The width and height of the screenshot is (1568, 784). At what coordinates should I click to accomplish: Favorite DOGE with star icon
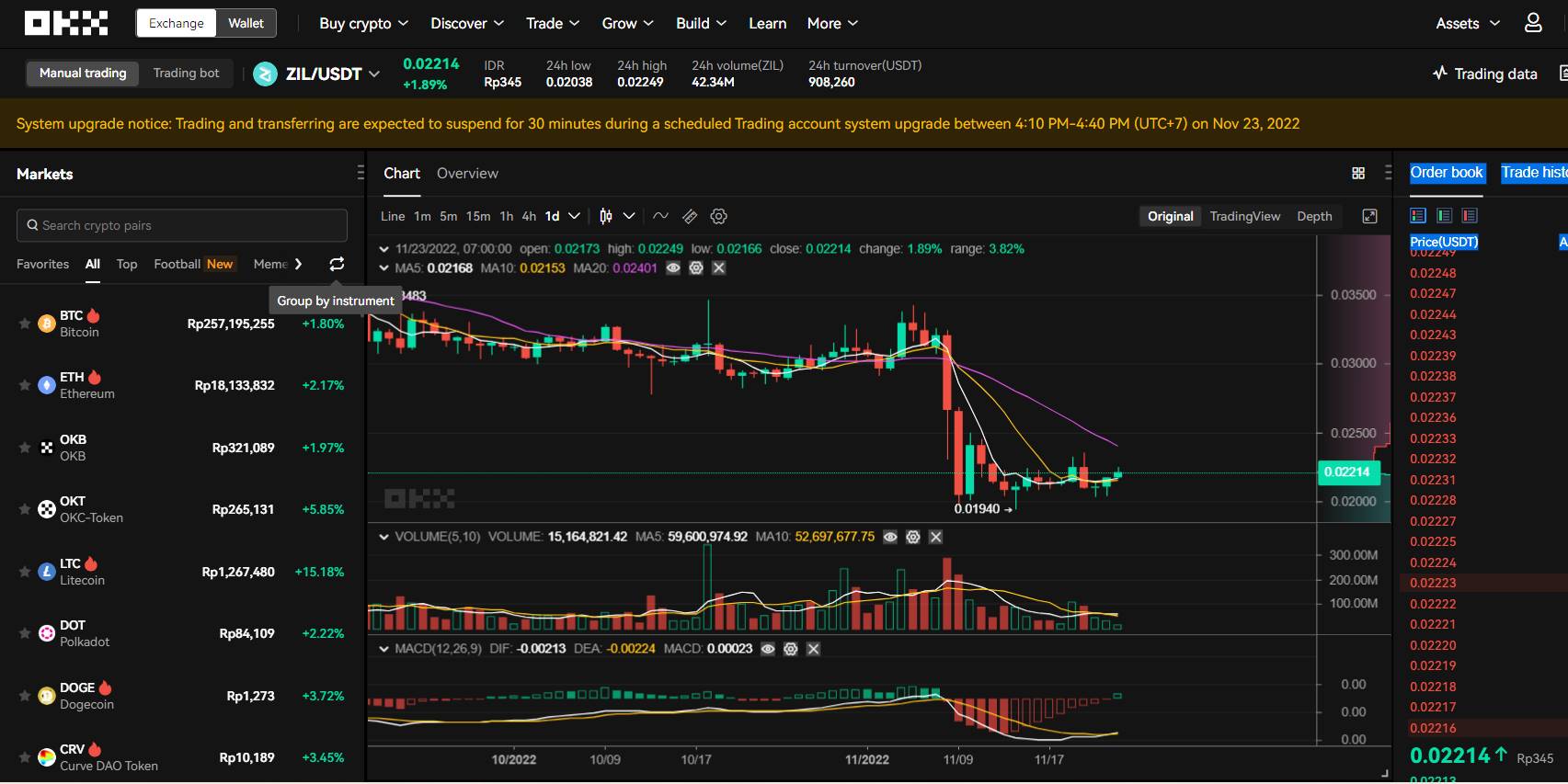[x=25, y=696]
